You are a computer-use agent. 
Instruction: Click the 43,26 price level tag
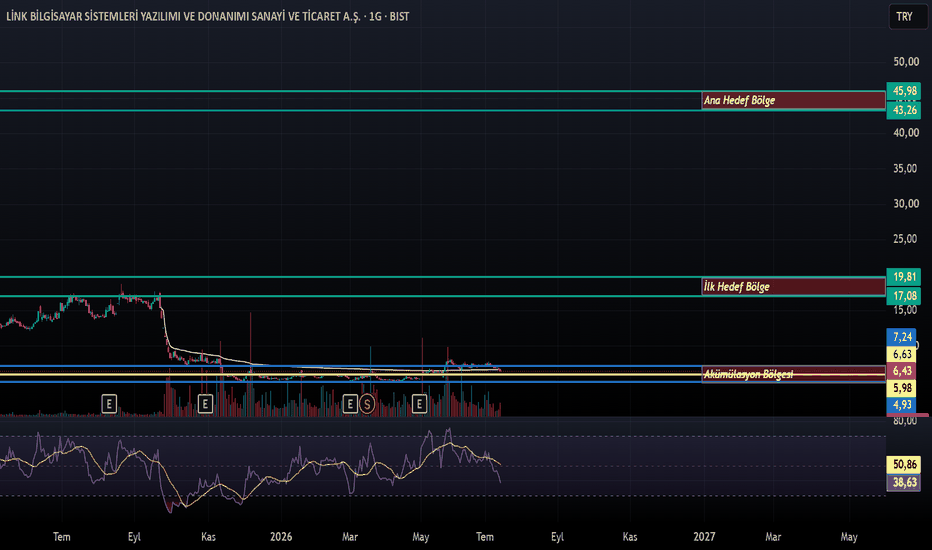pyautogui.click(x=903, y=110)
